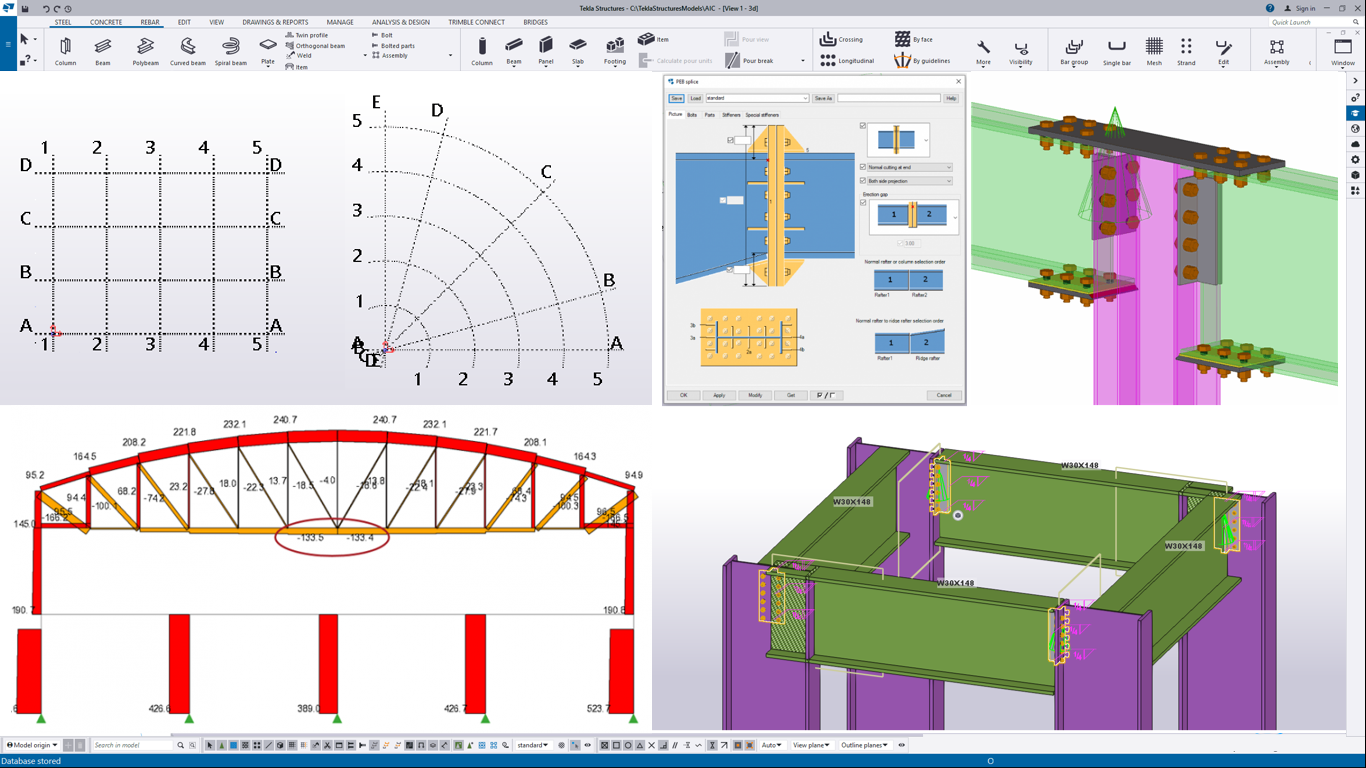Pick the Polybeam tool
This screenshot has height=768, width=1366.
tap(146, 47)
